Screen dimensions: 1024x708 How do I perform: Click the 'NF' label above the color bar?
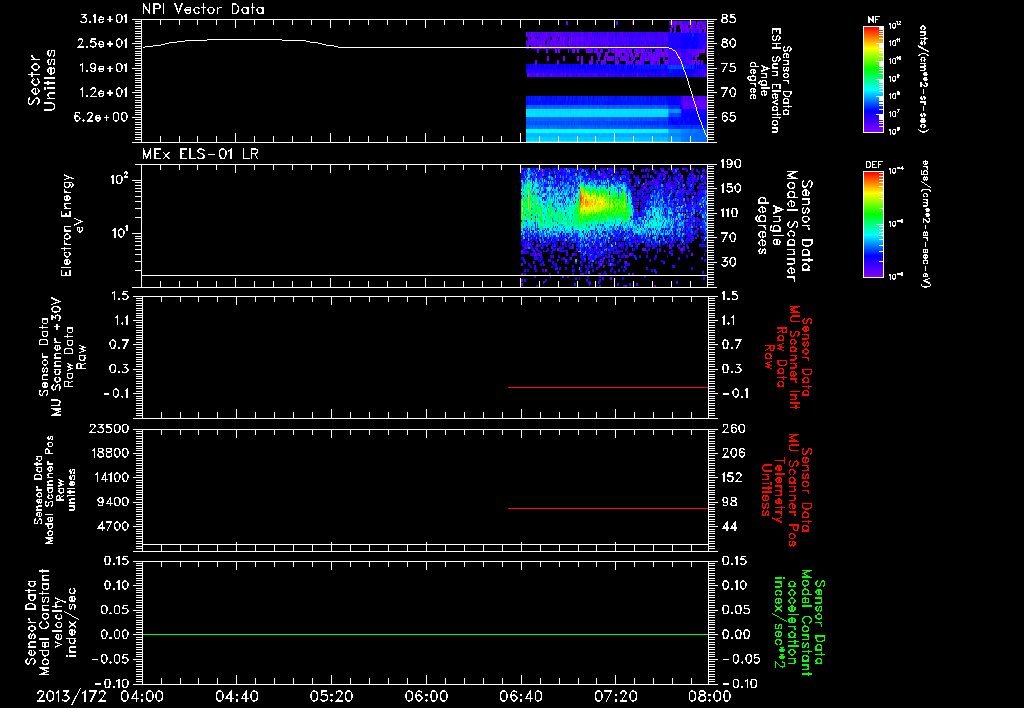pos(874,20)
